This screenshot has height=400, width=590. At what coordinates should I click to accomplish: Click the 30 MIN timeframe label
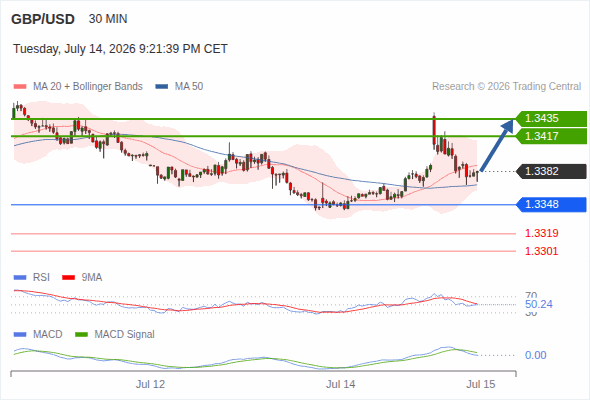click(108, 19)
